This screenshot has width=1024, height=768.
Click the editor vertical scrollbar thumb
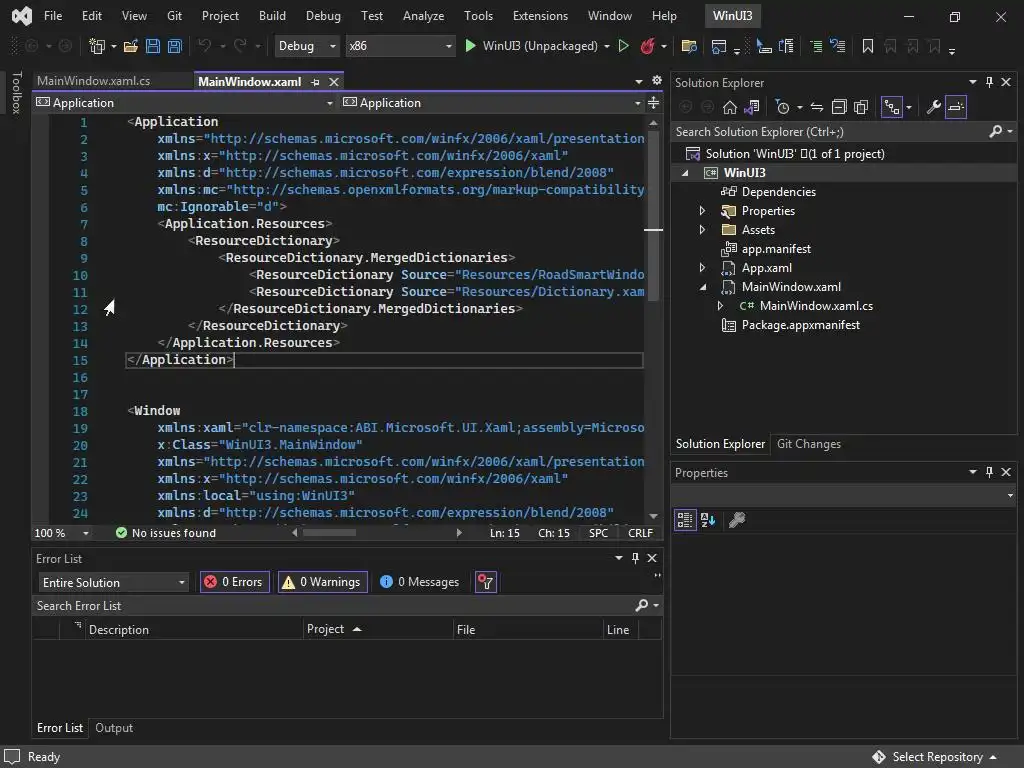click(653, 216)
